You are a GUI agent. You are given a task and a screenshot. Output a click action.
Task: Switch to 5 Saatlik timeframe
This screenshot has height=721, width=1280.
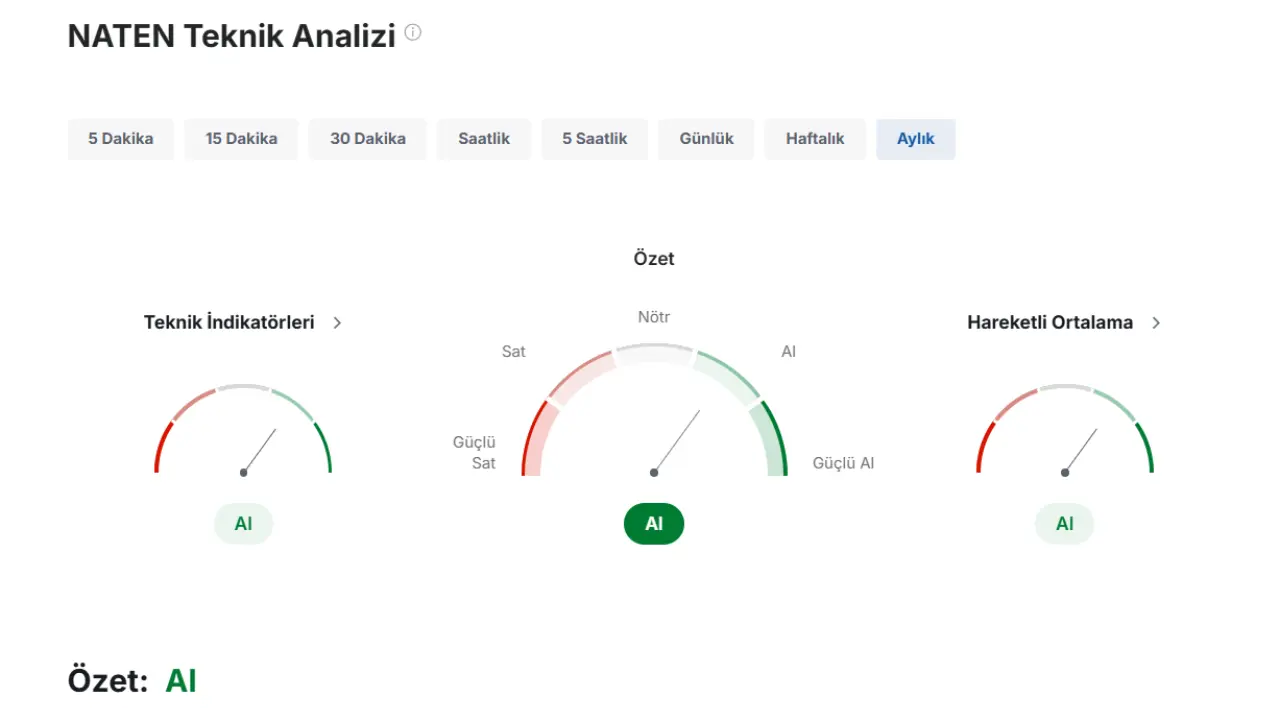point(595,139)
